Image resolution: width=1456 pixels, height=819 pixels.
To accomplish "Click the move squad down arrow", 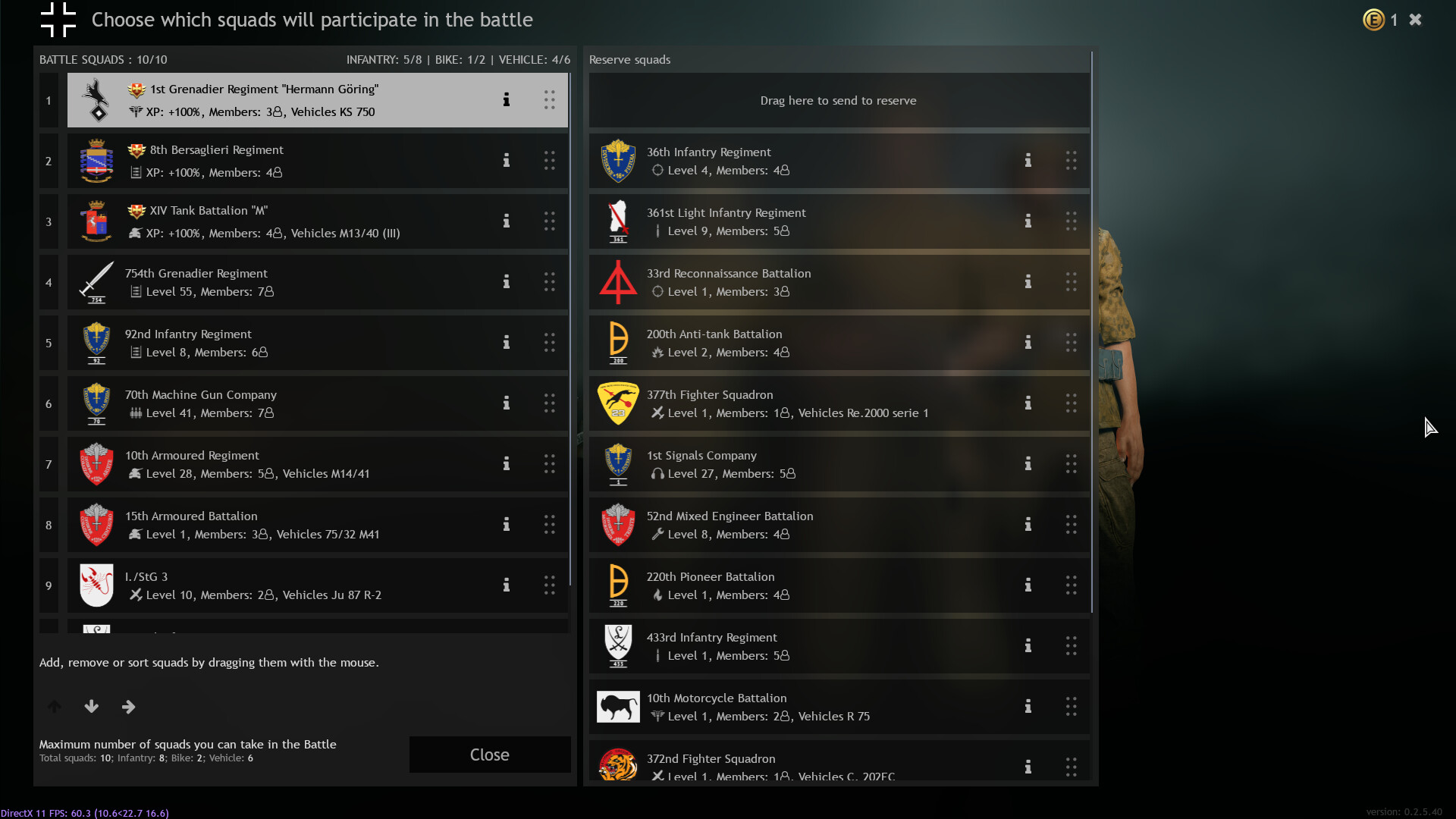I will [x=91, y=707].
